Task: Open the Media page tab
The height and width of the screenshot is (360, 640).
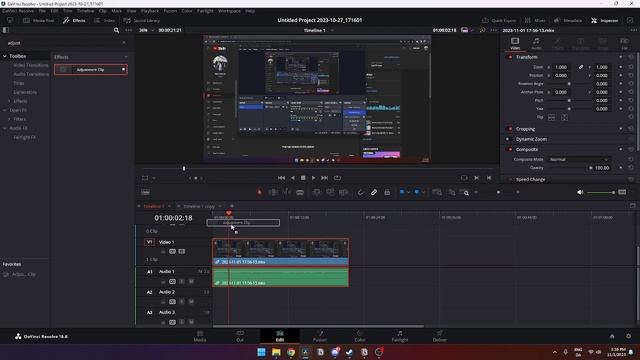Action: pyautogui.click(x=200, y=336)
